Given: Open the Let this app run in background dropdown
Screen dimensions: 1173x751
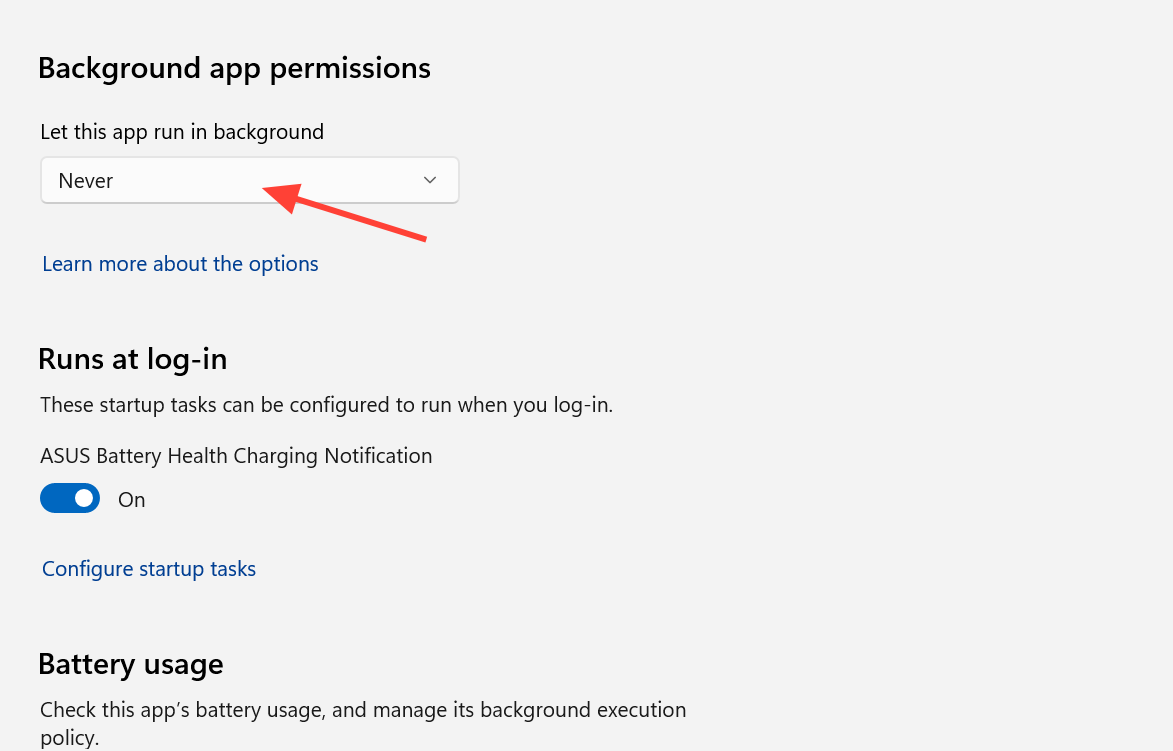Looking at the screenshot, I should (249, 180).
